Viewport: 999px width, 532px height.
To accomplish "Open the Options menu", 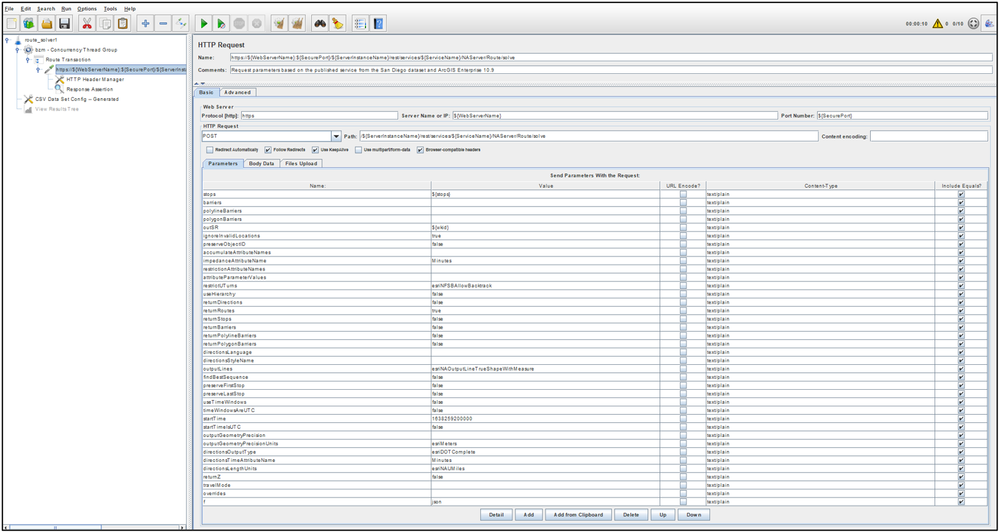I will [x=87, y=9].
